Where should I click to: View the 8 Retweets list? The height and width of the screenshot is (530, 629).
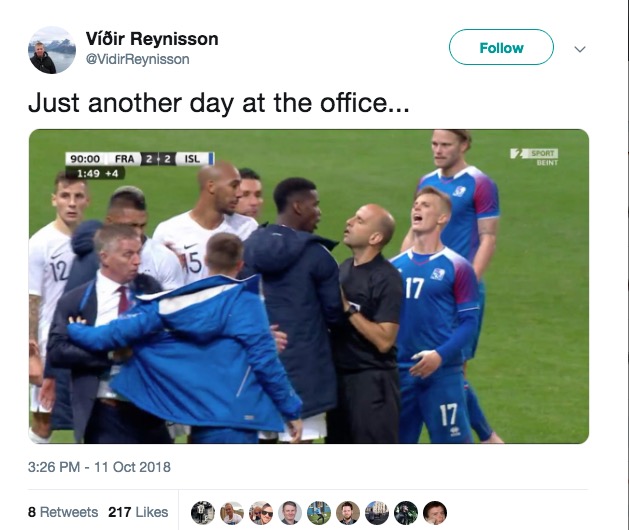pyautogui.click(x=63, y=512)
